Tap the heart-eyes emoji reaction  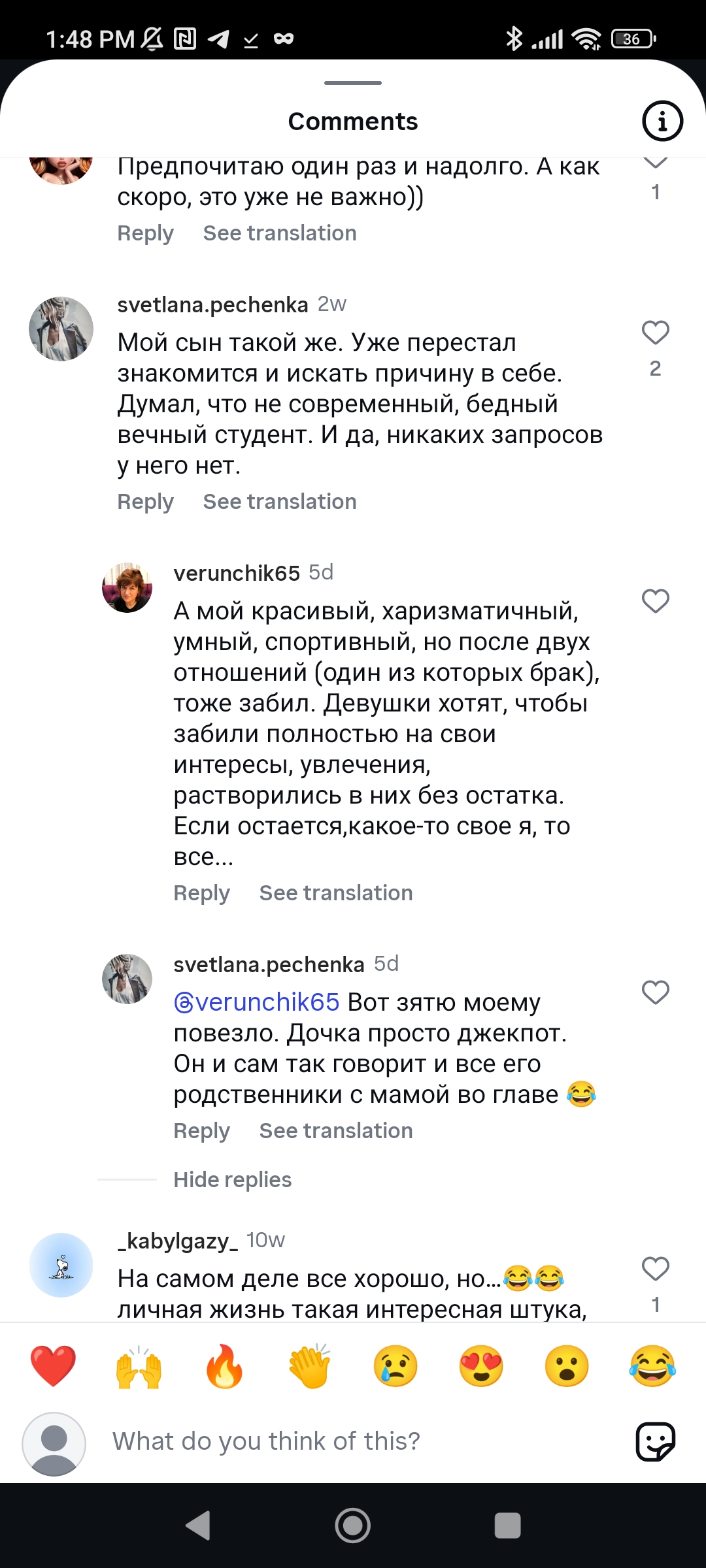pos(481,1366)
